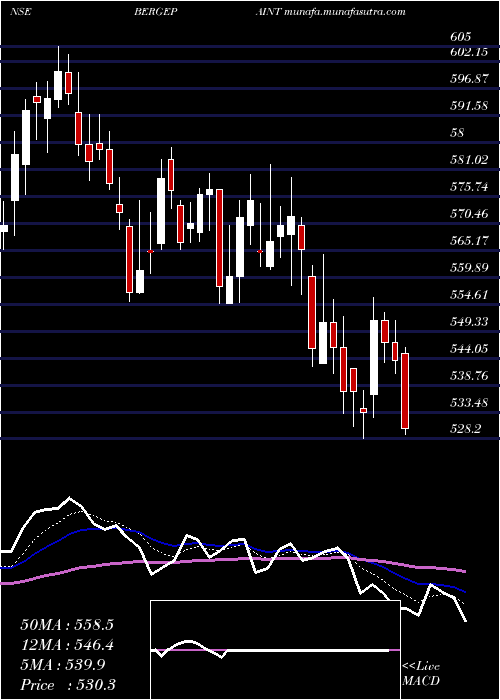Click the 533.48 price axis label

click(469, 403)
